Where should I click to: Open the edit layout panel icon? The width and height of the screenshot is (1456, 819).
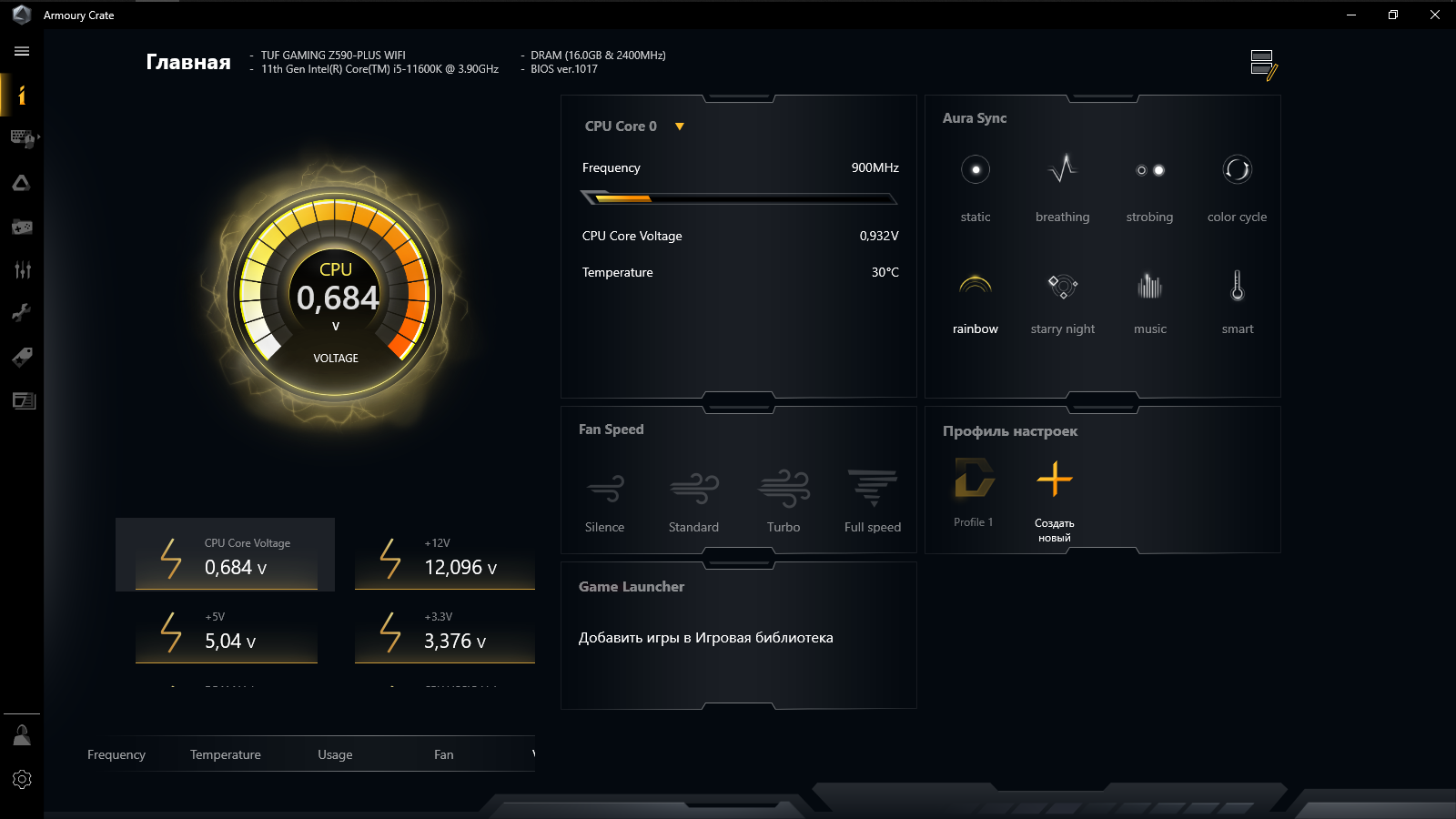coord(1264,65)
